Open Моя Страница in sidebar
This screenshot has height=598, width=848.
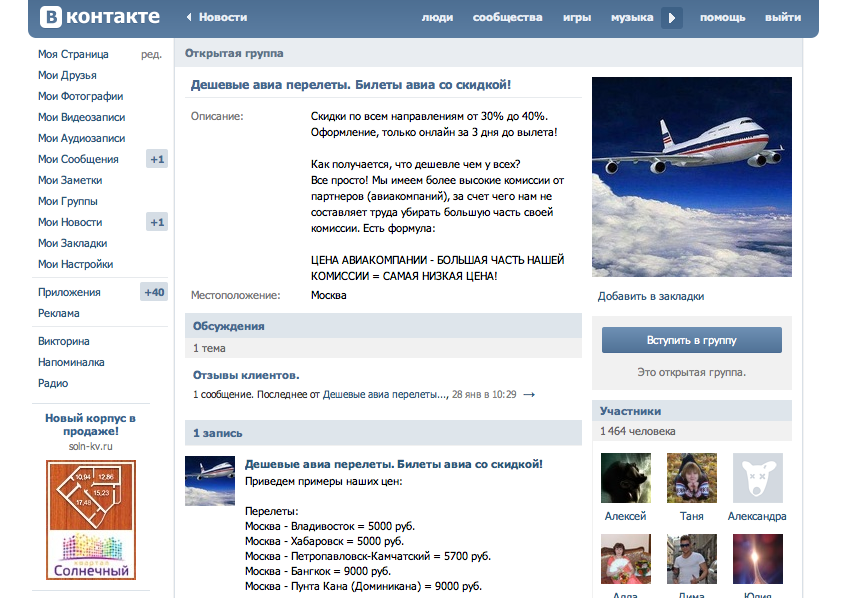(73, 54)
